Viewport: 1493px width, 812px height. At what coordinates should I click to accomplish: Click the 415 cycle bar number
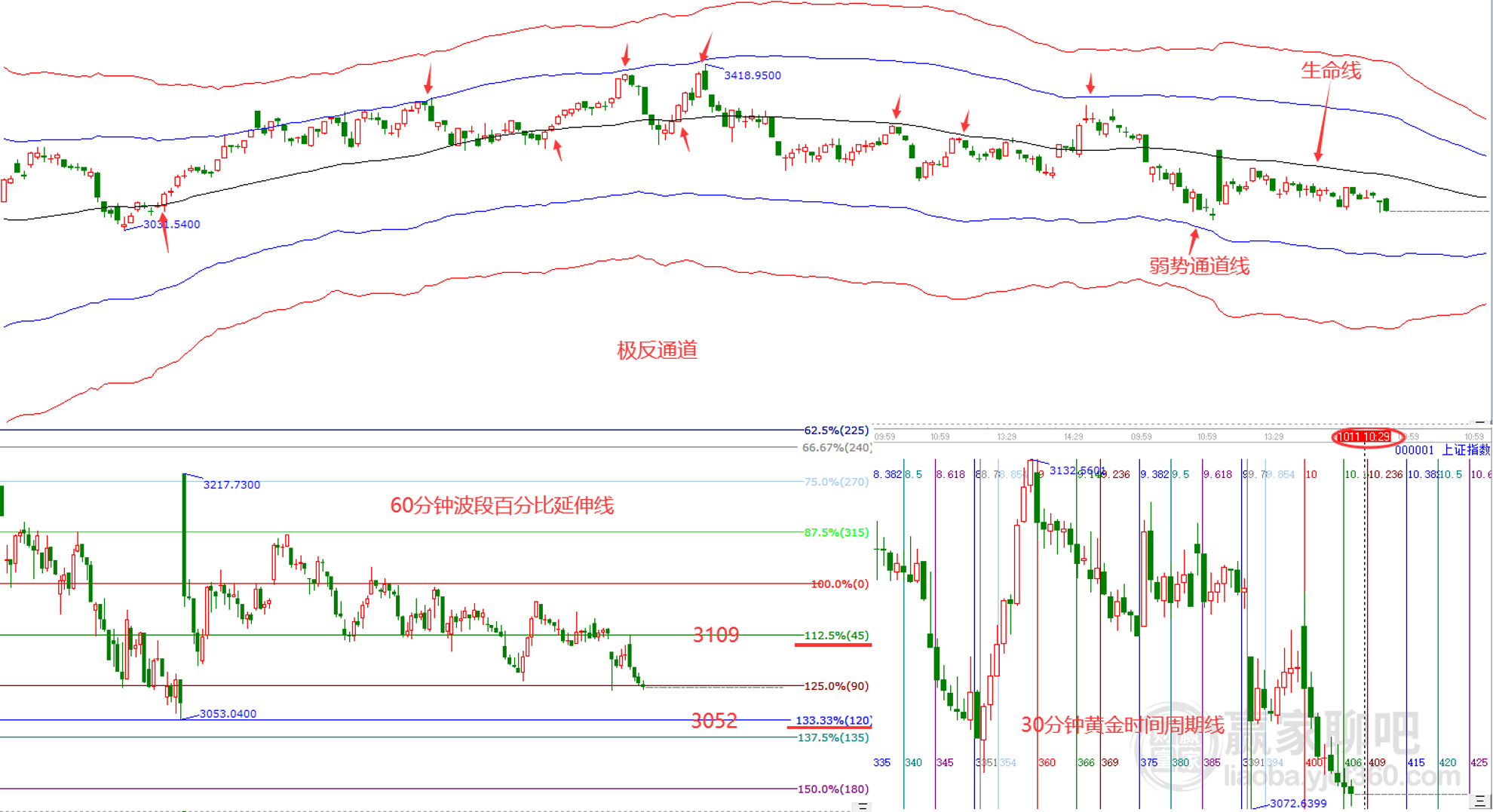(x=1416, y=763)
